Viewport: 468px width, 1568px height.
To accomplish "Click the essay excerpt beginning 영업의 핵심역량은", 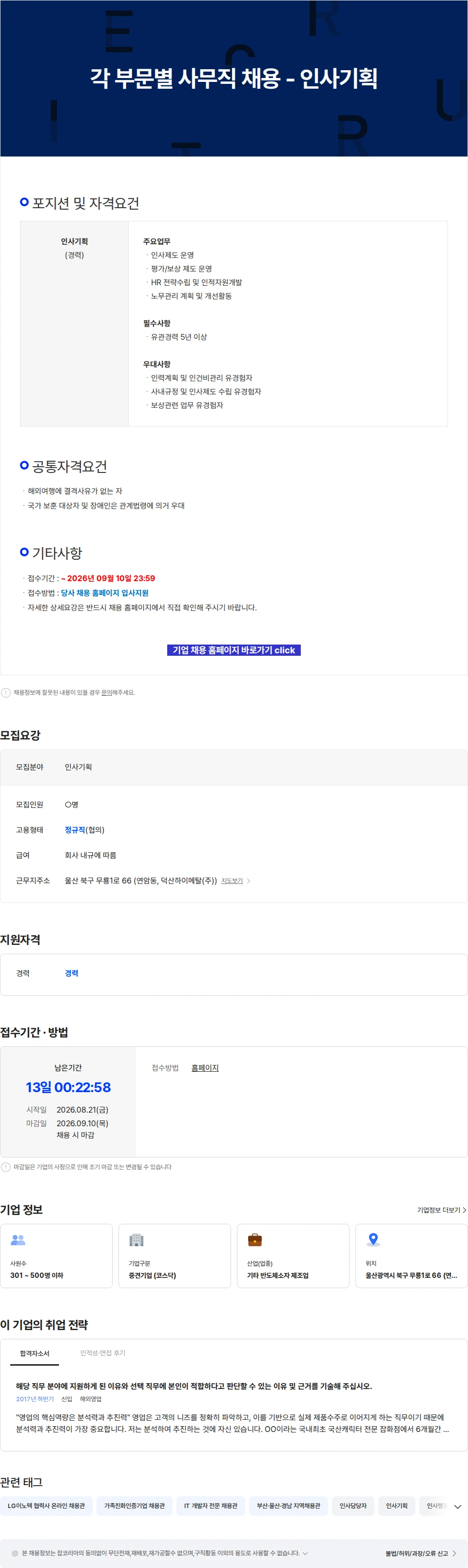I will 233,1423.
